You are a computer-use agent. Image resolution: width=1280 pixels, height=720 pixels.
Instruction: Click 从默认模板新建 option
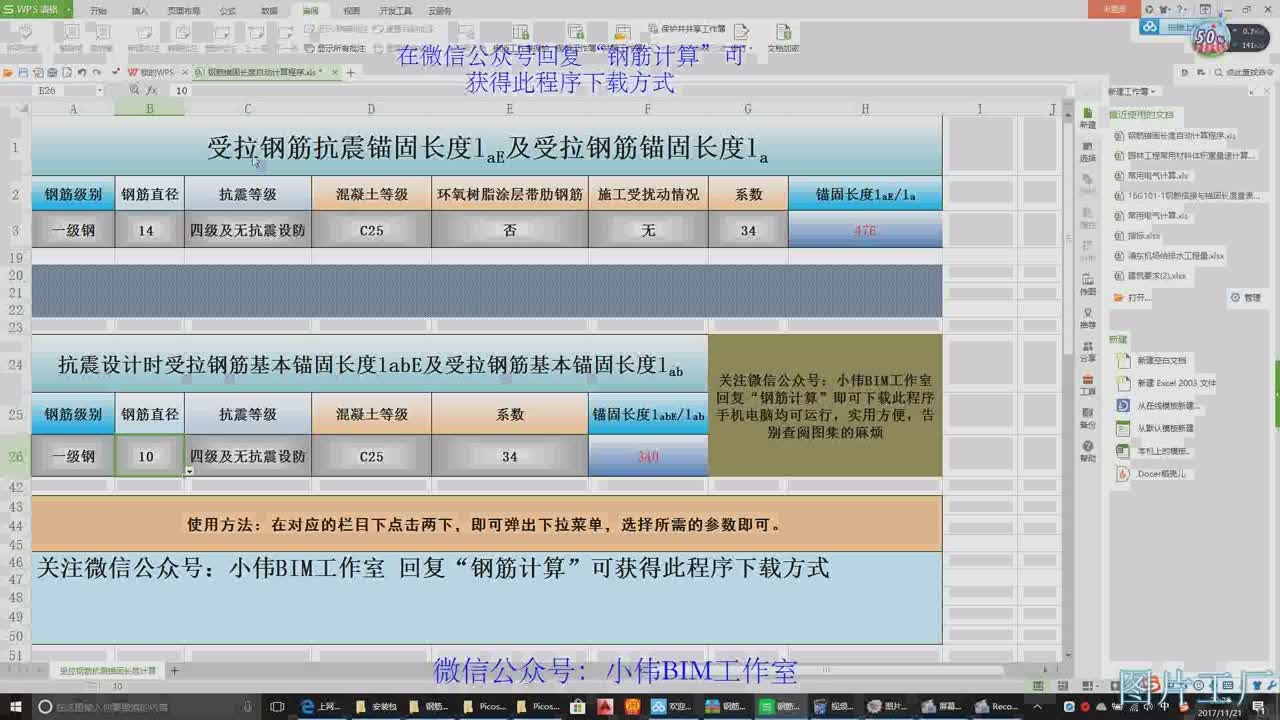(x=1154, y=428)
